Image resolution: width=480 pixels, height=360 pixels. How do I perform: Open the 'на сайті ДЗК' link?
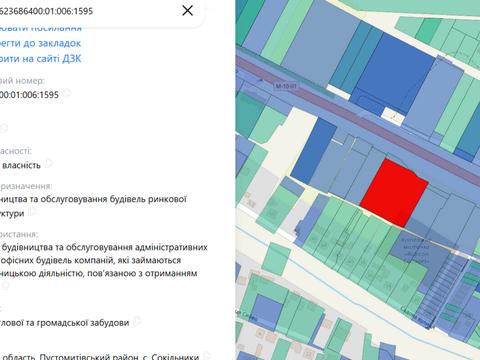41,59
